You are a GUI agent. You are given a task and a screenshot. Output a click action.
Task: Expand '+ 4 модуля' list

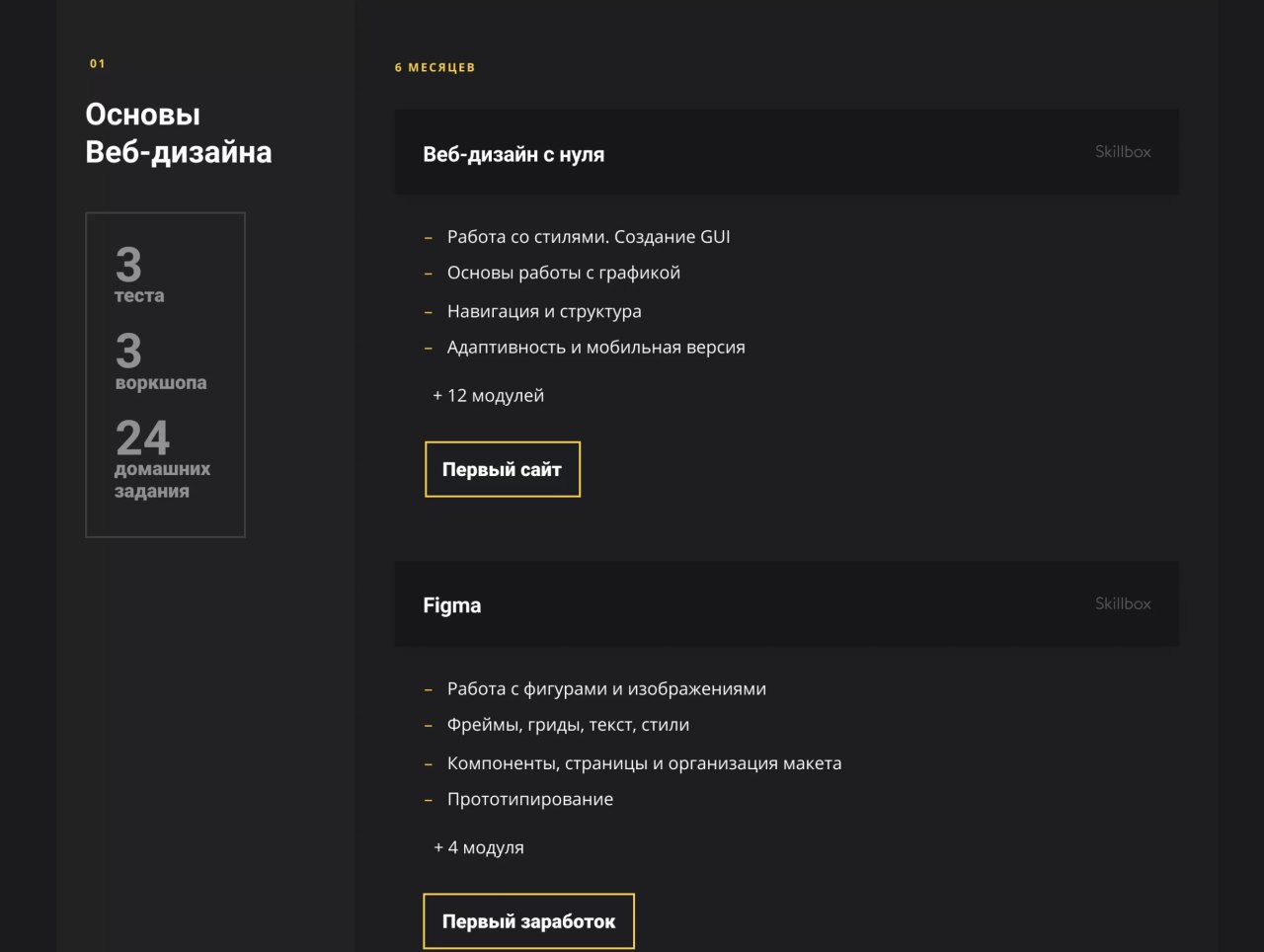pyautogui.click(x=479, y=848)
